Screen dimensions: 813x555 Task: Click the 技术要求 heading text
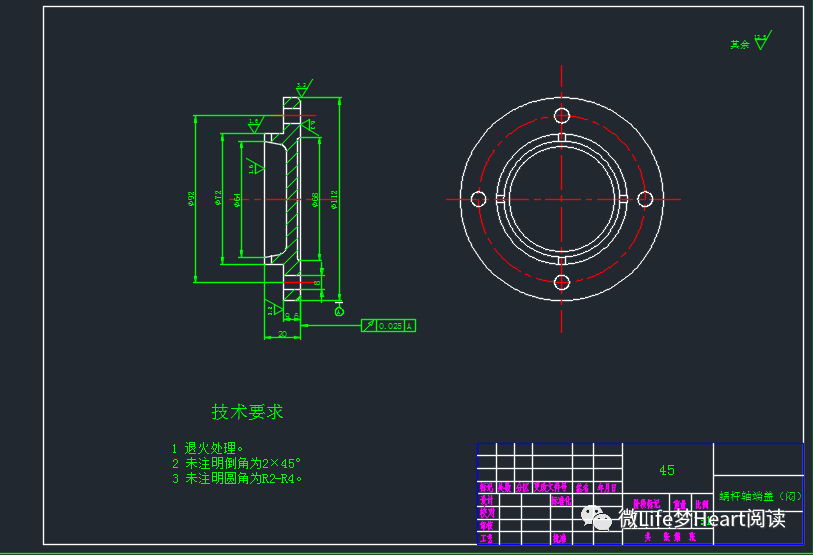(x=247, y=412)
